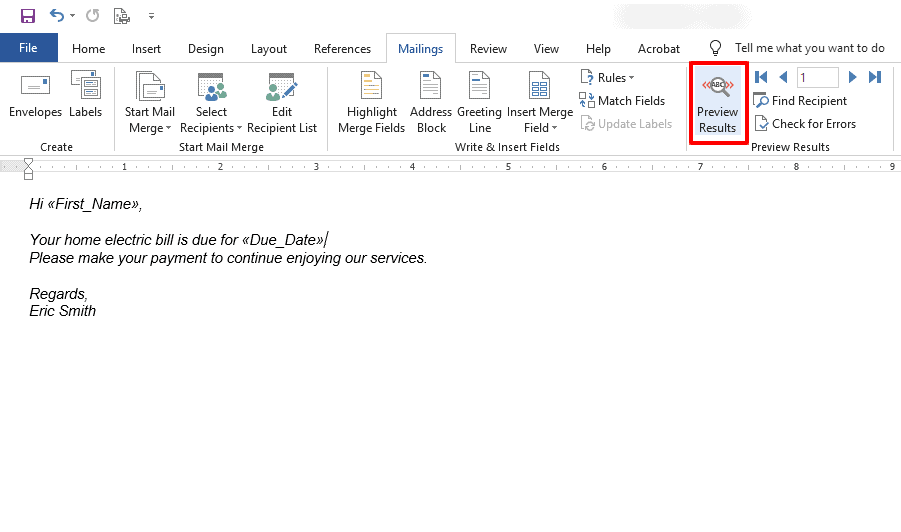This screenshot has height=532, width=901.
Task: Insert a Greeting Line
Action: click(x=479, y=103)
